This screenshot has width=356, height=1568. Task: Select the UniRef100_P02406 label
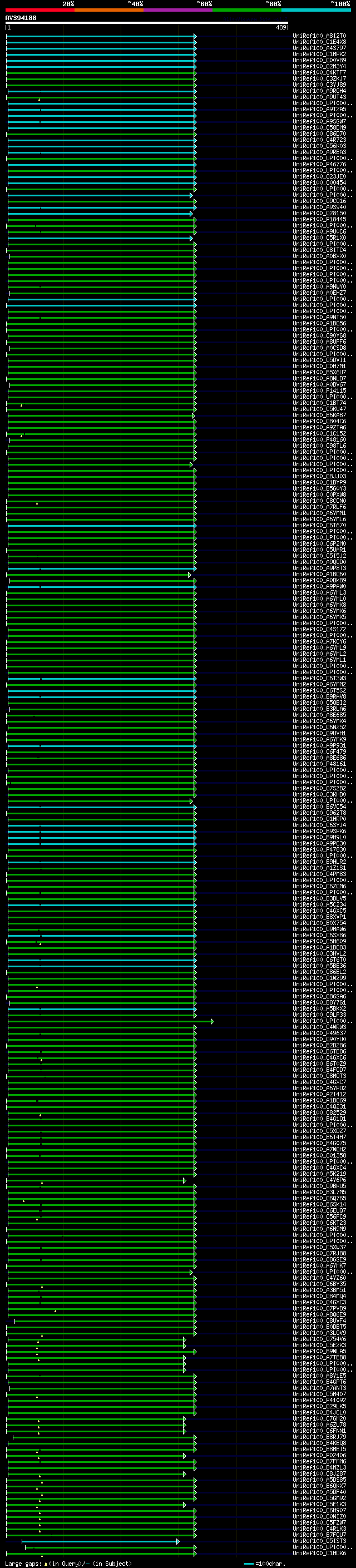319,1456
